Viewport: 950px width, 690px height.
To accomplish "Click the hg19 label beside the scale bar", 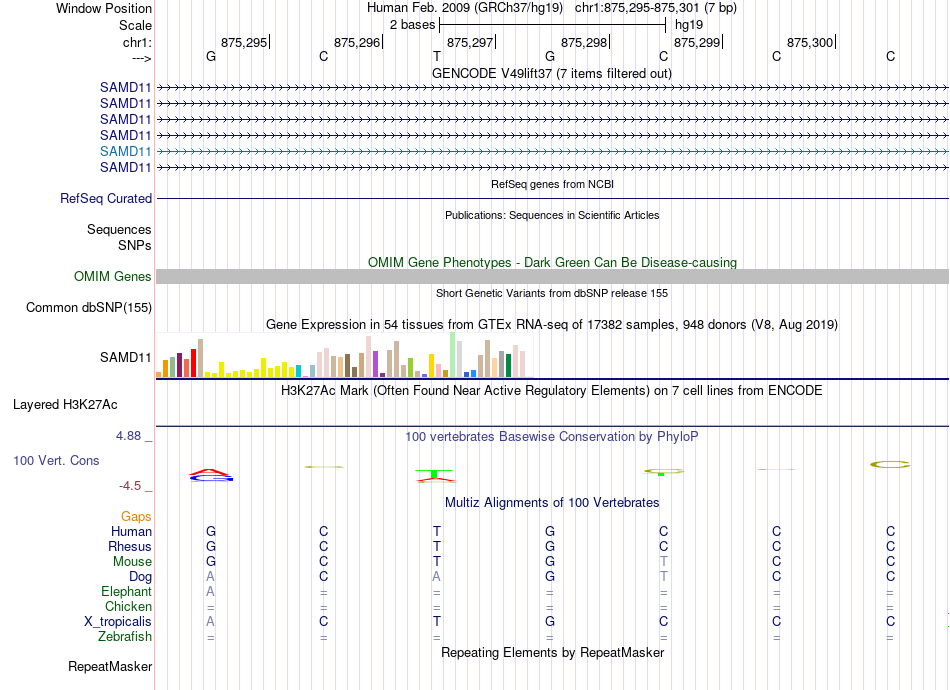I will [x=689, y=25].
